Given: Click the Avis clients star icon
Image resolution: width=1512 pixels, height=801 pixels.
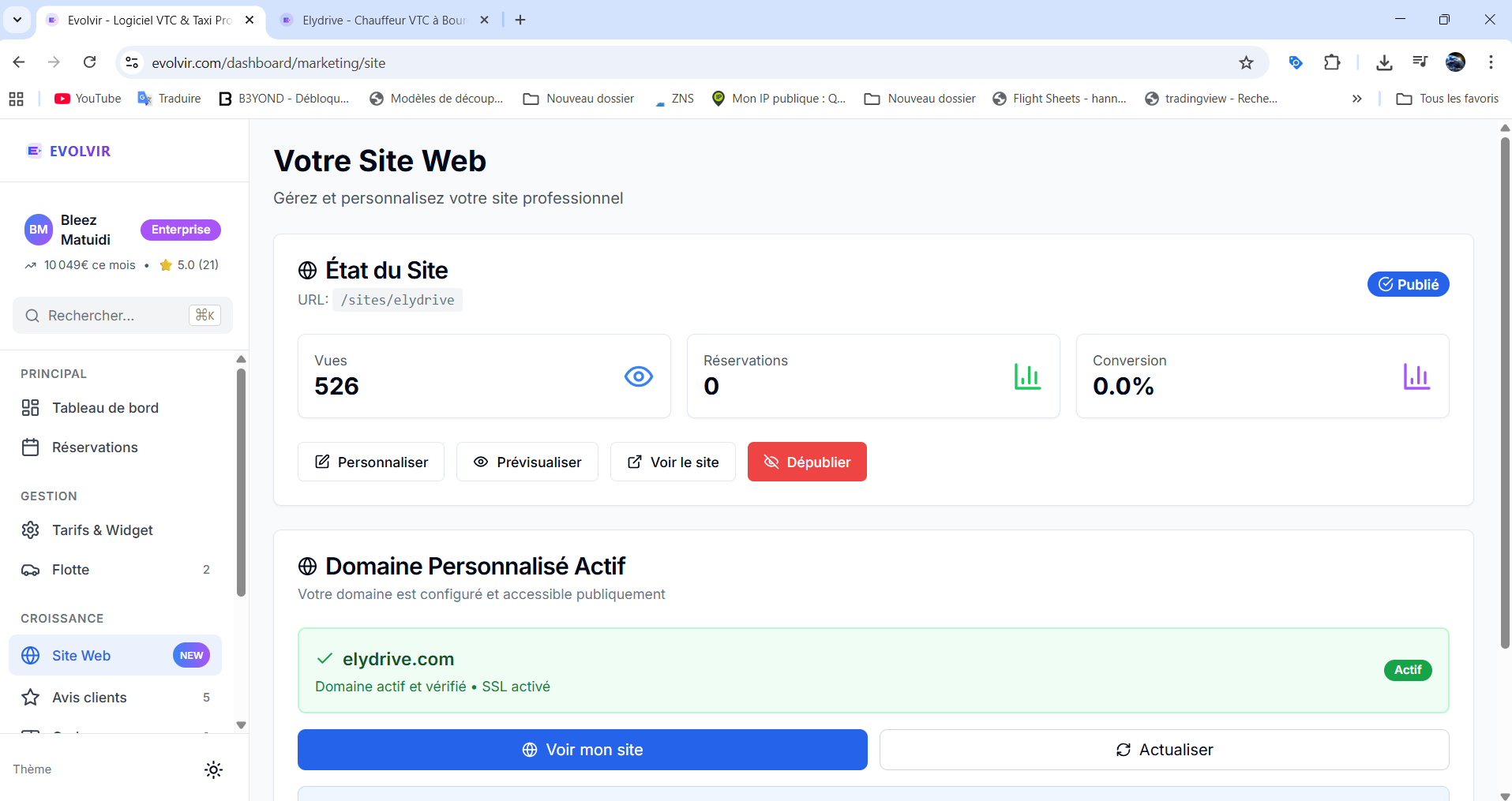Looking at the screenshot, I should click(31, 697).
